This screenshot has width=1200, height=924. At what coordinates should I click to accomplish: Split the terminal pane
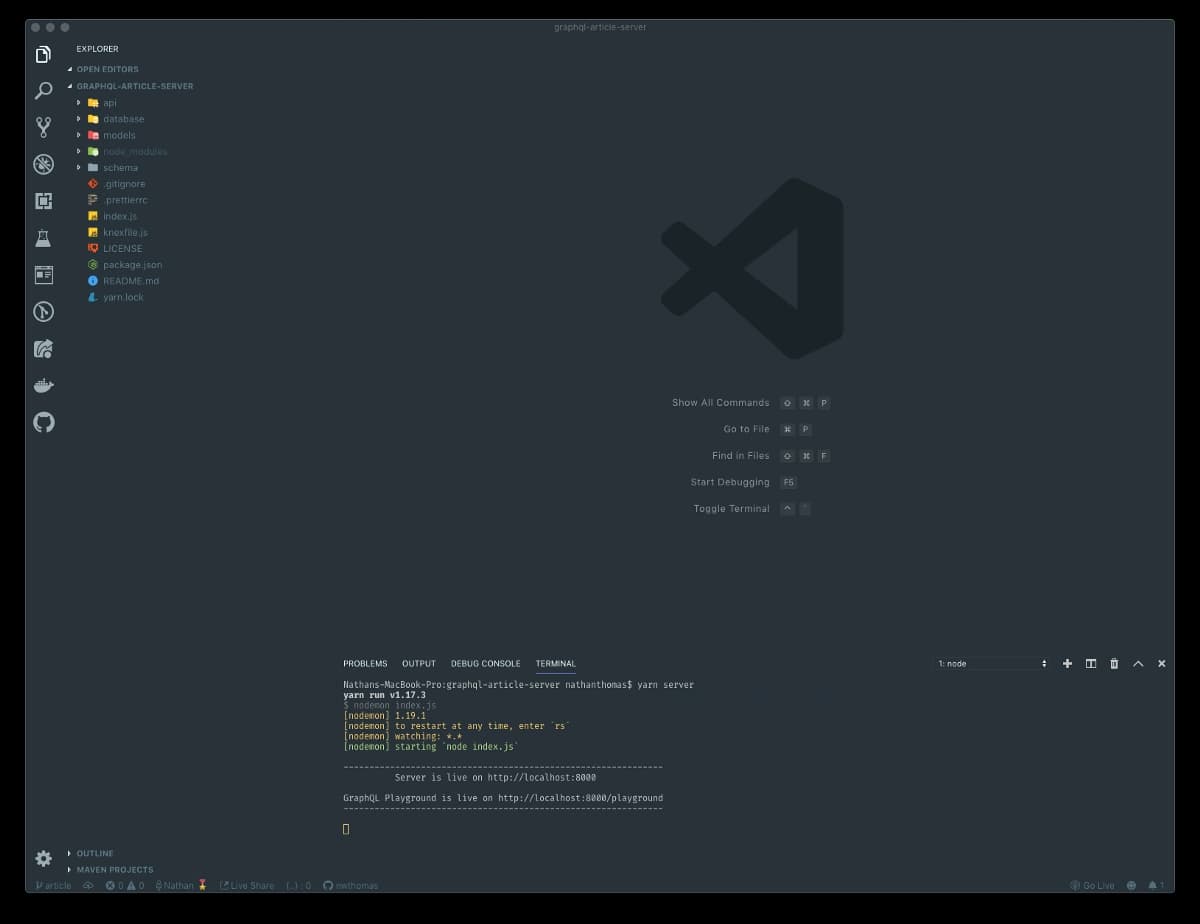point(1091,663)
